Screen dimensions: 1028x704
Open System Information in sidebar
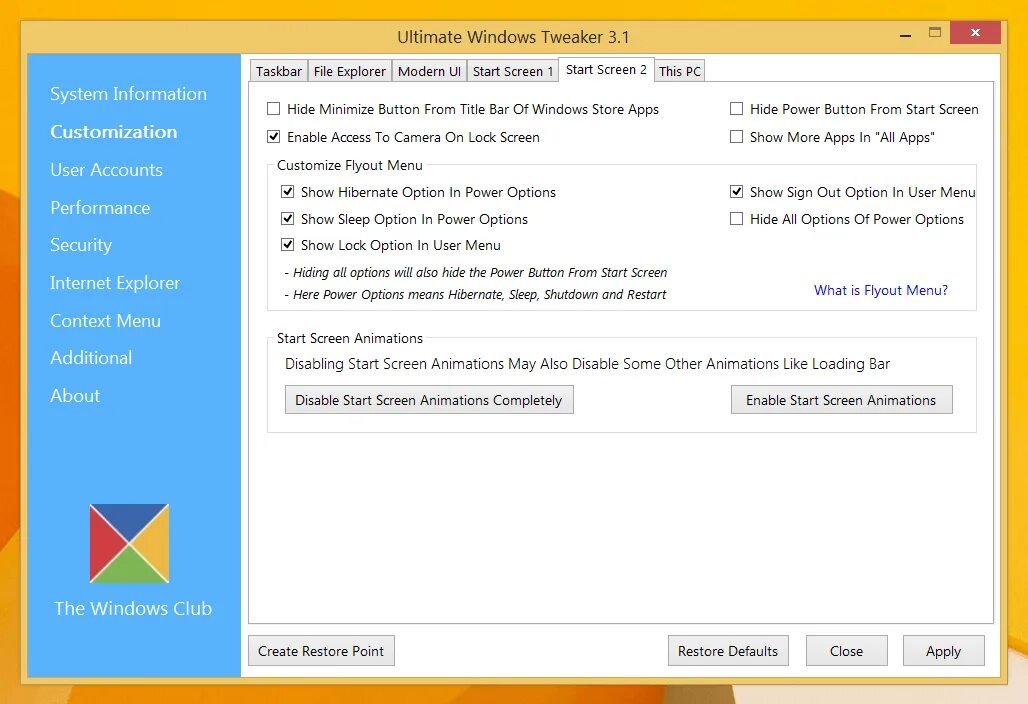pos(128,94)
